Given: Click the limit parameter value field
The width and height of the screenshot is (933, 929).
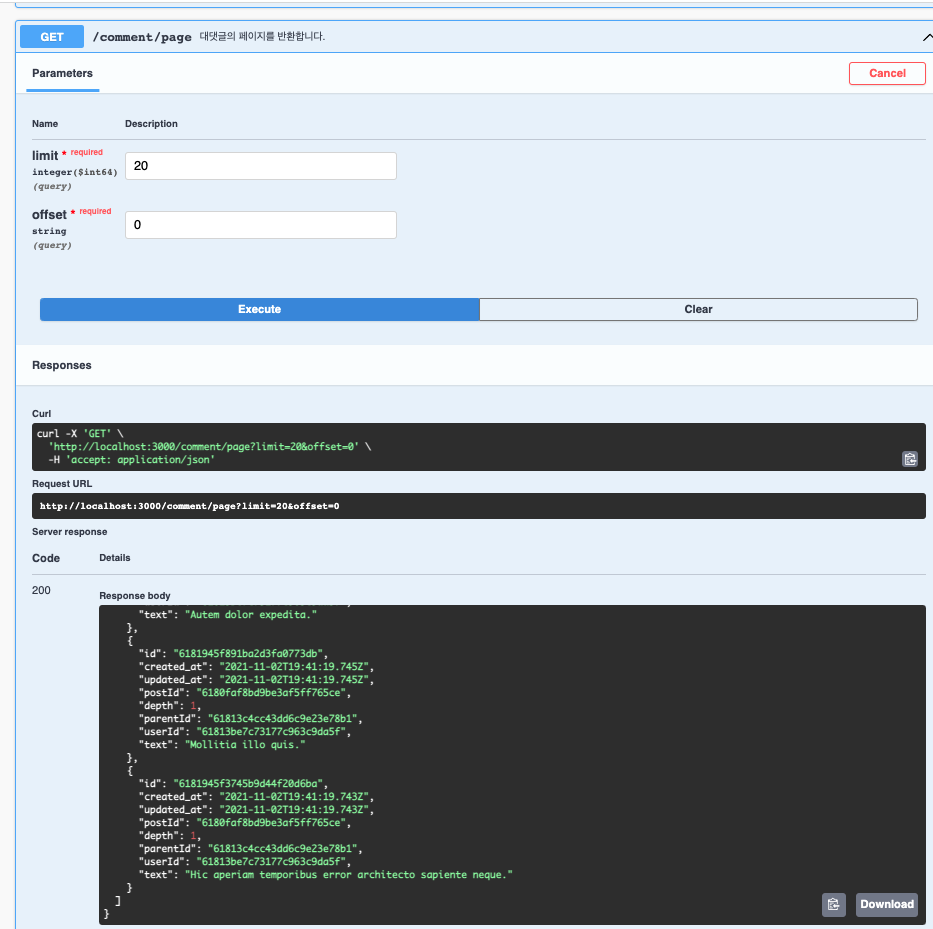Looking at the screenshot, I should [260, 165].
